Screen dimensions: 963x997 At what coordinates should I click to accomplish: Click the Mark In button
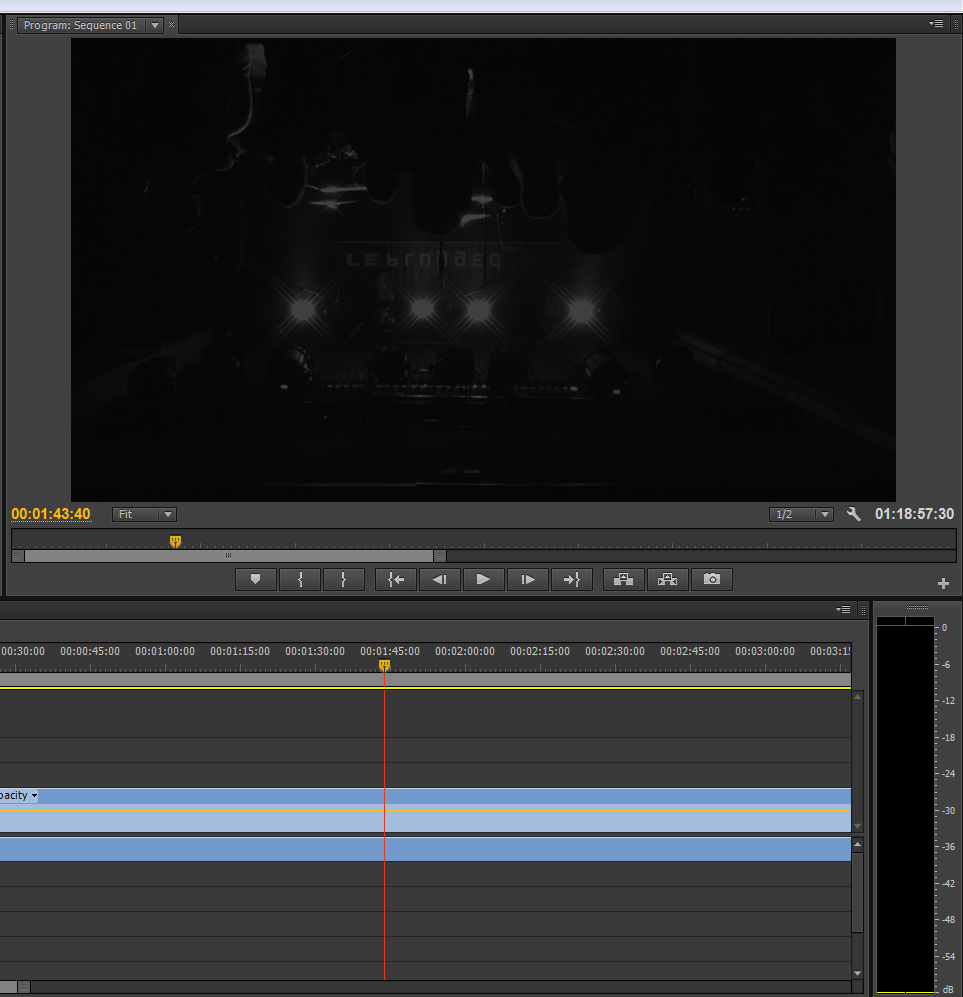pos(299,579)
